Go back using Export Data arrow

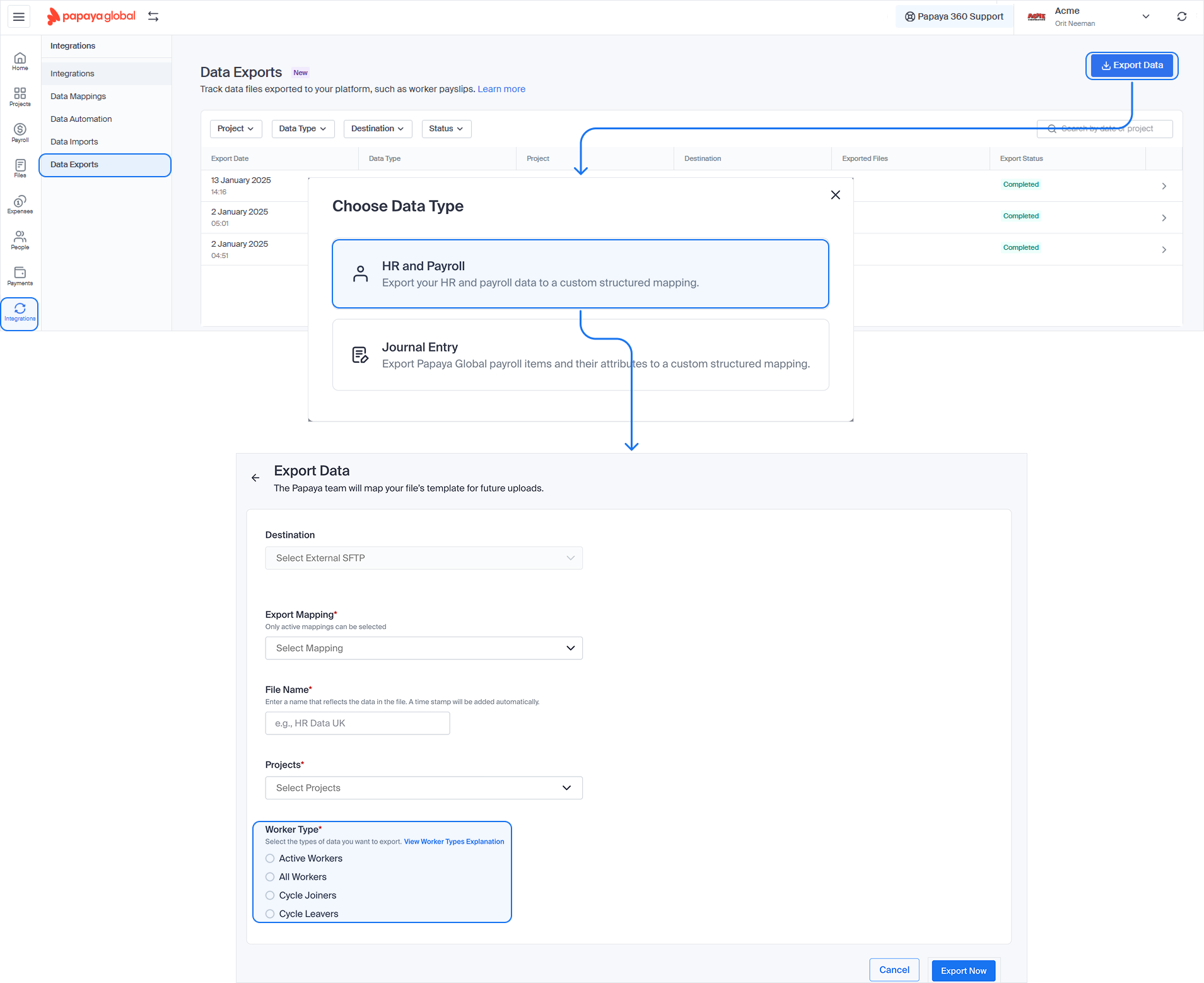pos(255,478)
